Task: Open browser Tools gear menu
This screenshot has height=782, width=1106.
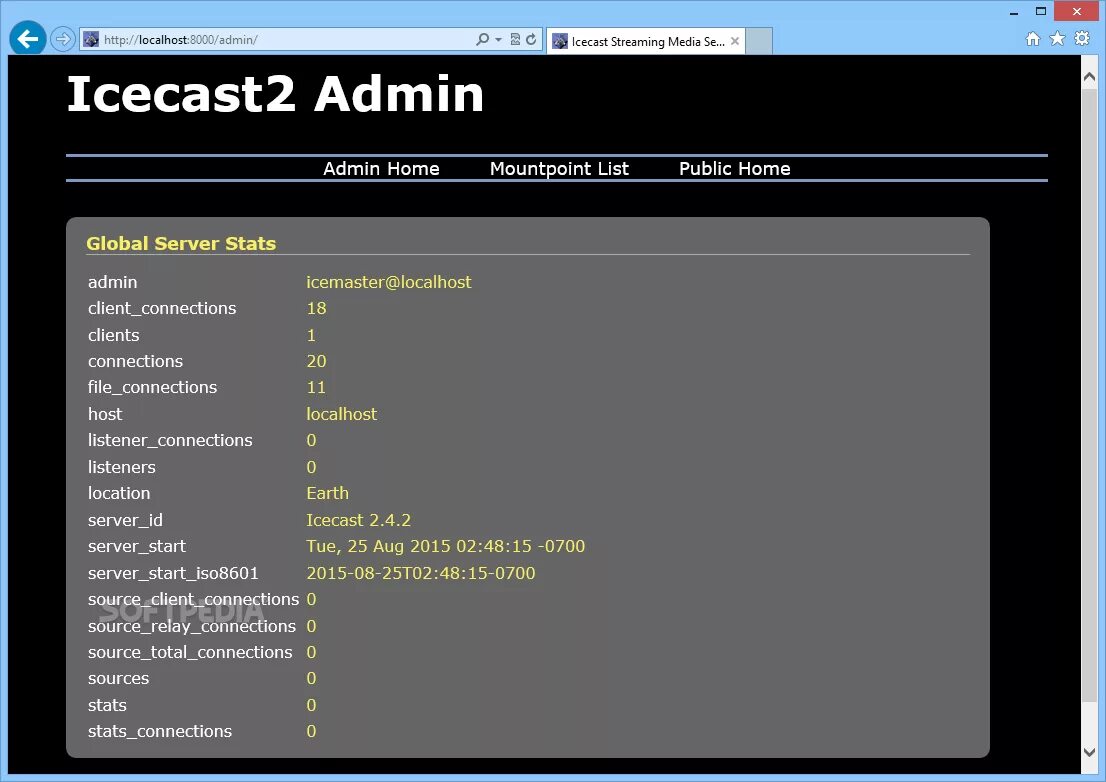Action: coord(1082,38)
